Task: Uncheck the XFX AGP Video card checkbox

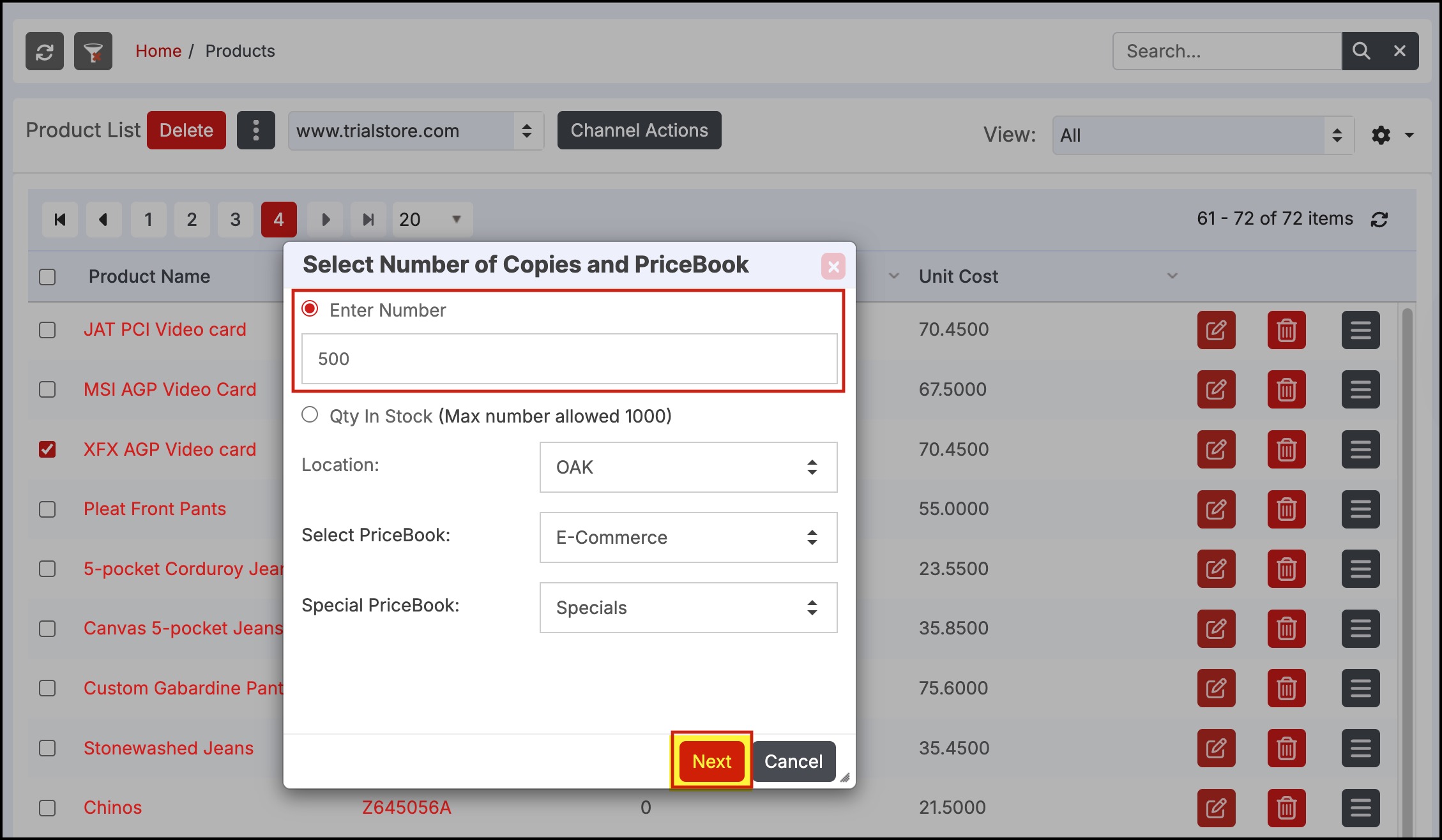Action: [47, 449]
